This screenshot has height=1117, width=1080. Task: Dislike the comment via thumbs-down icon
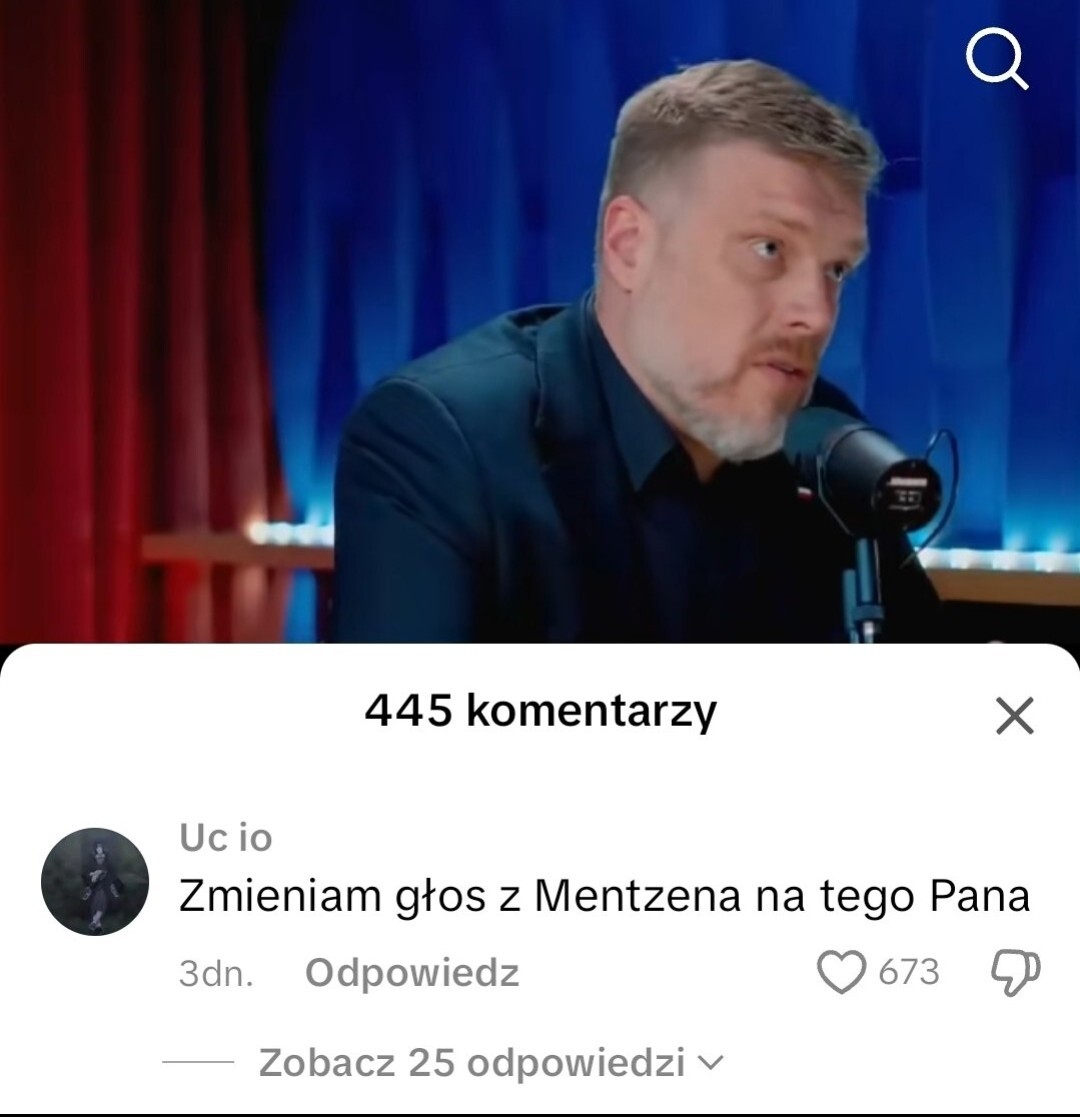[x=1016, y=972]
